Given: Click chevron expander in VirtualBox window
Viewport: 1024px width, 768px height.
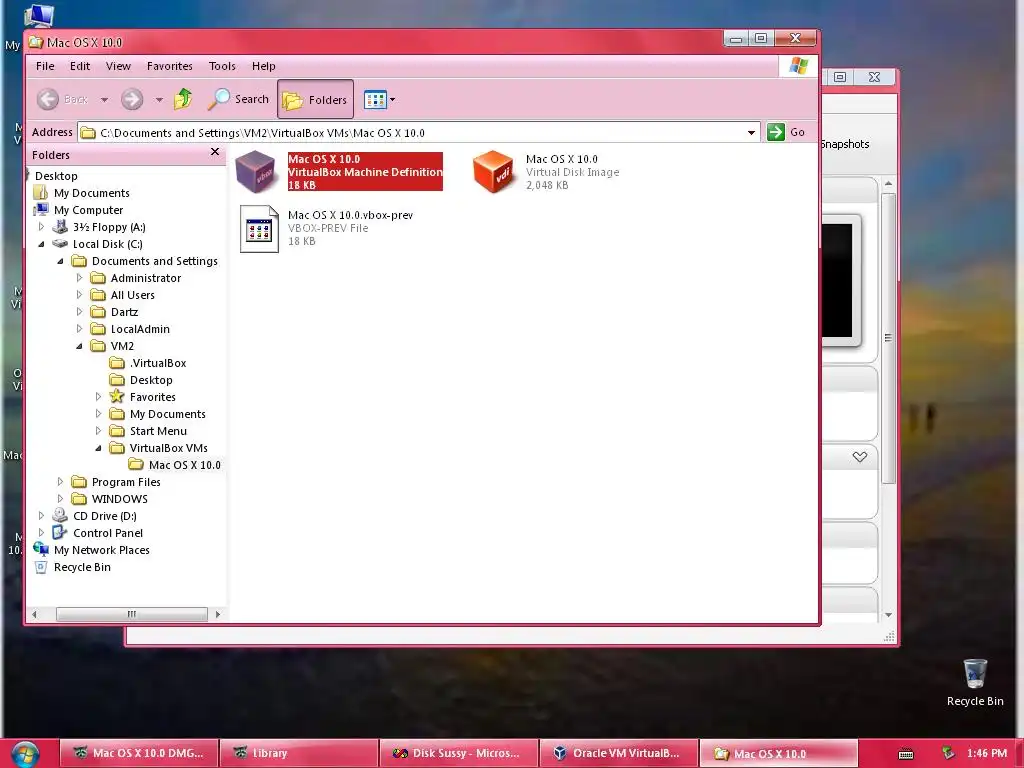Looking at the screenshot, I should [859, 456].
